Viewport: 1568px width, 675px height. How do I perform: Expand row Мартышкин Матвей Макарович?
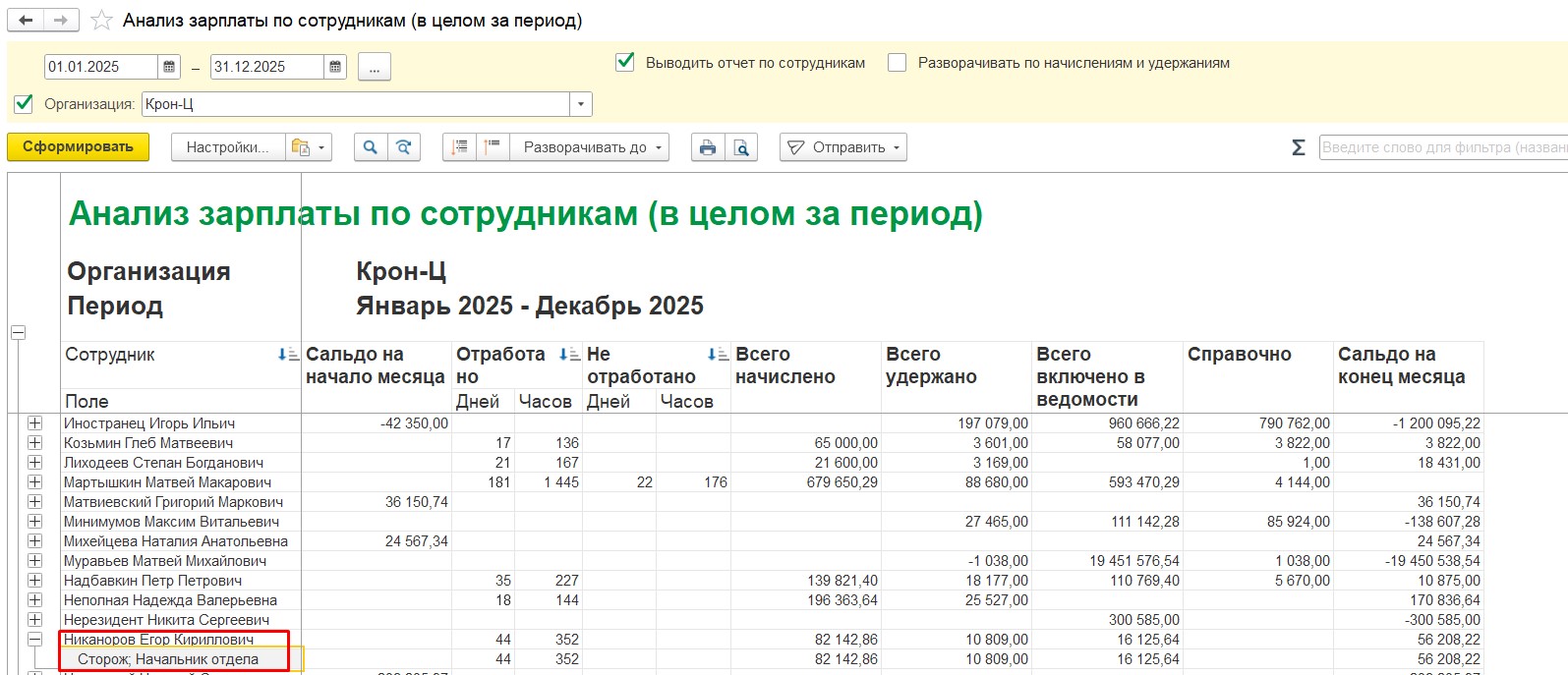[x=35, y=482]
